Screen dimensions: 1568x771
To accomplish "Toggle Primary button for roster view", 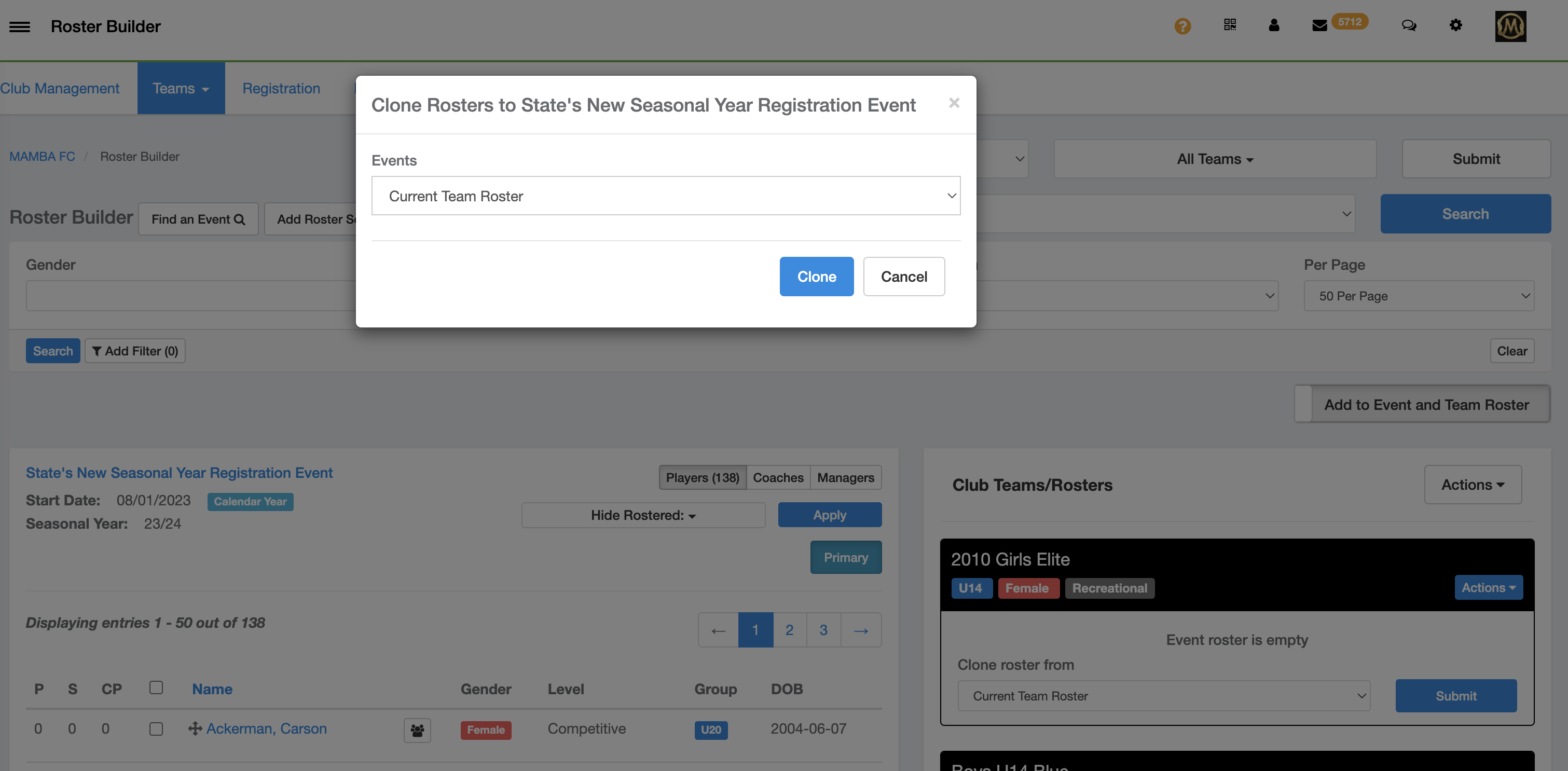I will point(846,557).
